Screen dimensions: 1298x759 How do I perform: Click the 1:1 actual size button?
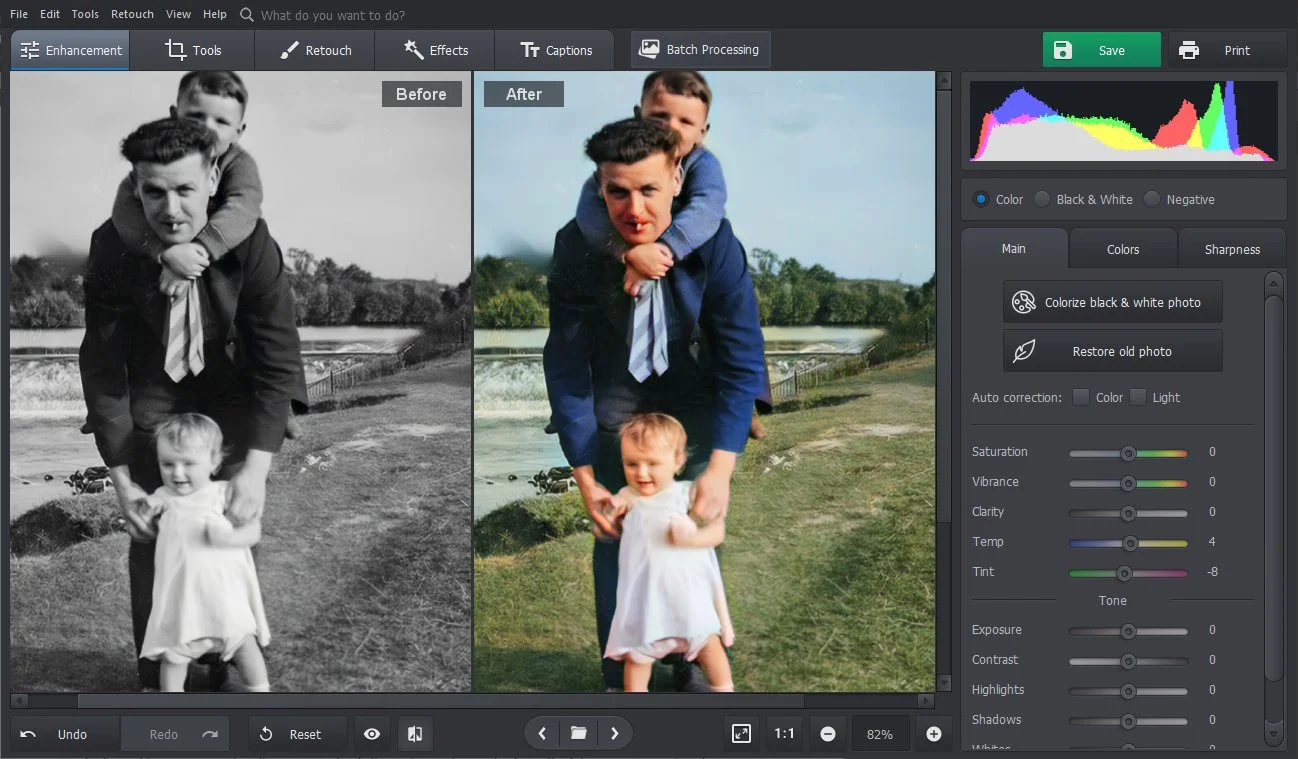784,734
